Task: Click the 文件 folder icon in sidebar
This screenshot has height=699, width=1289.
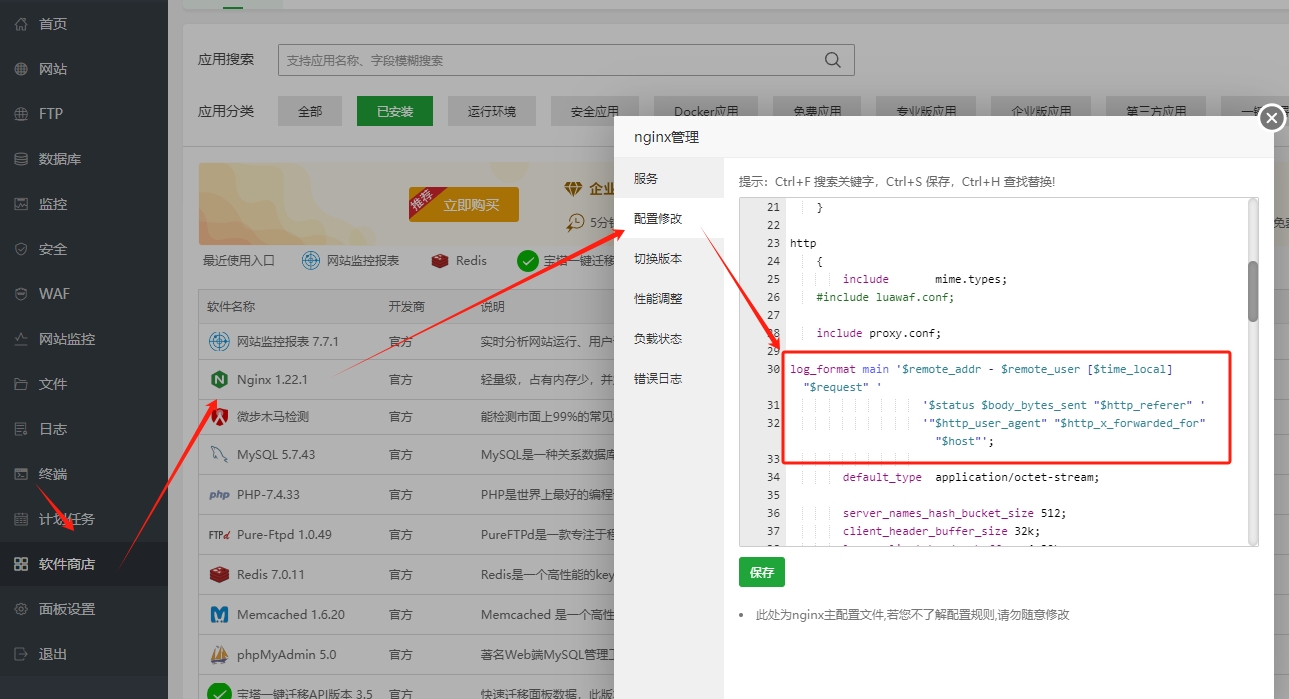Action: pos(21,384)
